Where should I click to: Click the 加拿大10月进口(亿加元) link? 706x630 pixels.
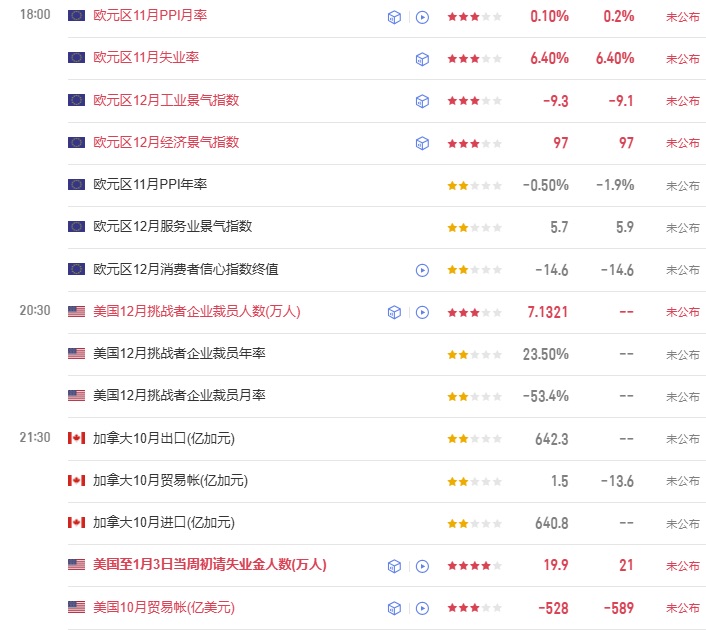(163, 523)
